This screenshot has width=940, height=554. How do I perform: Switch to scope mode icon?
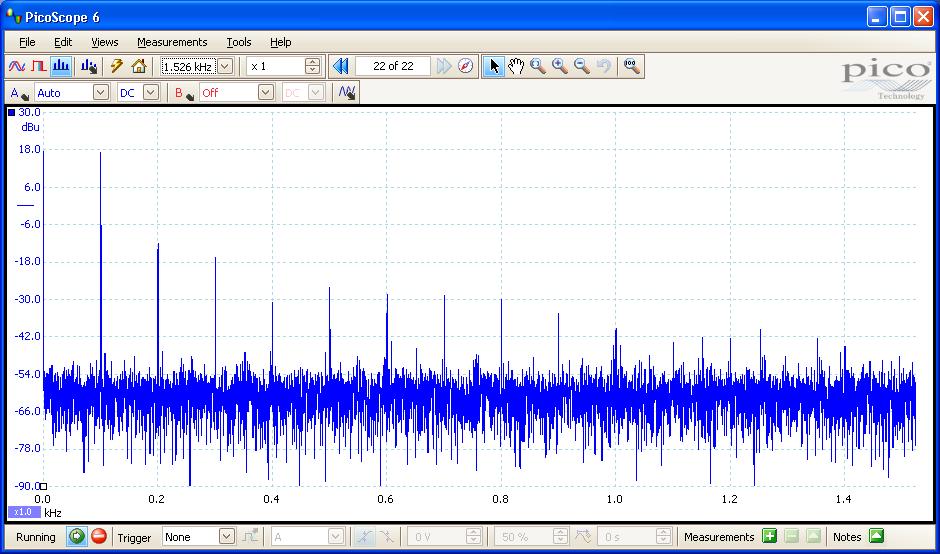[16, 66]
